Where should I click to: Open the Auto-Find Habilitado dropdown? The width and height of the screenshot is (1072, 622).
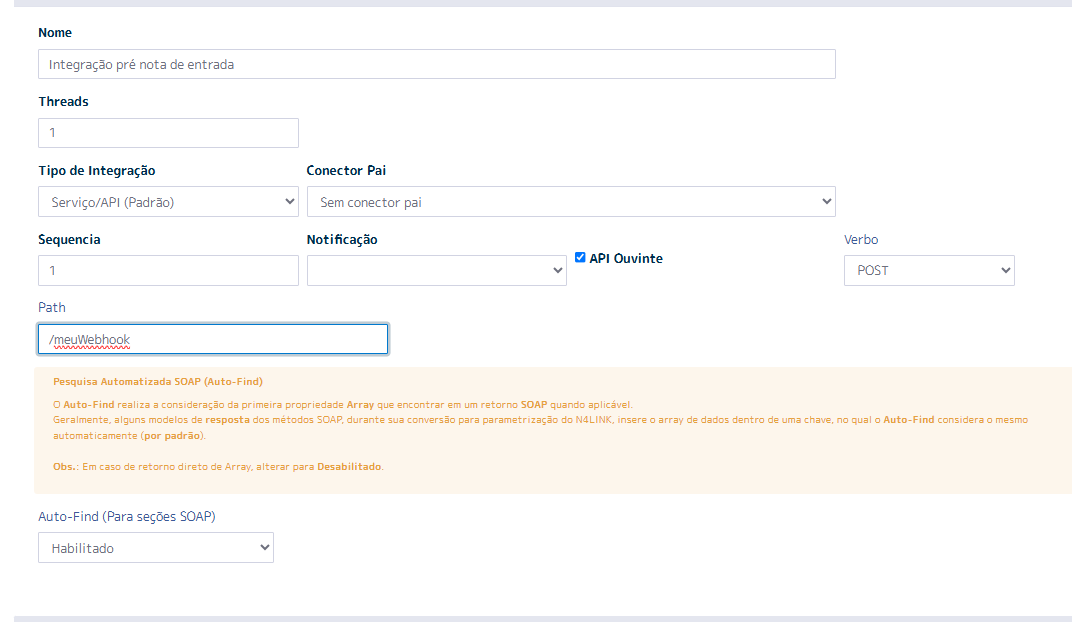156,547
